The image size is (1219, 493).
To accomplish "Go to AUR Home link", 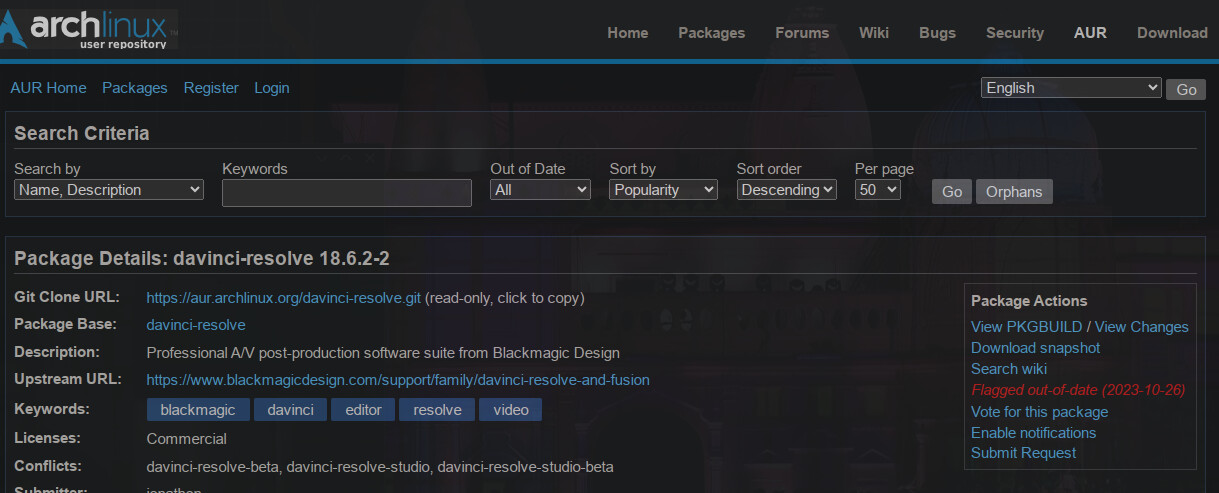I will (48, 88).
